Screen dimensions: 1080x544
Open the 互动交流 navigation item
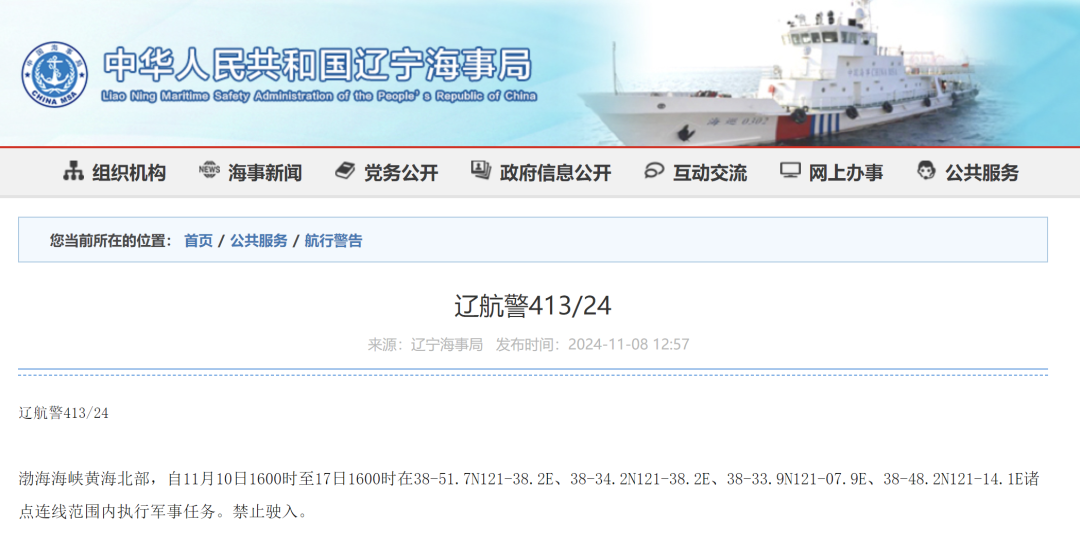tap(709, 173)
